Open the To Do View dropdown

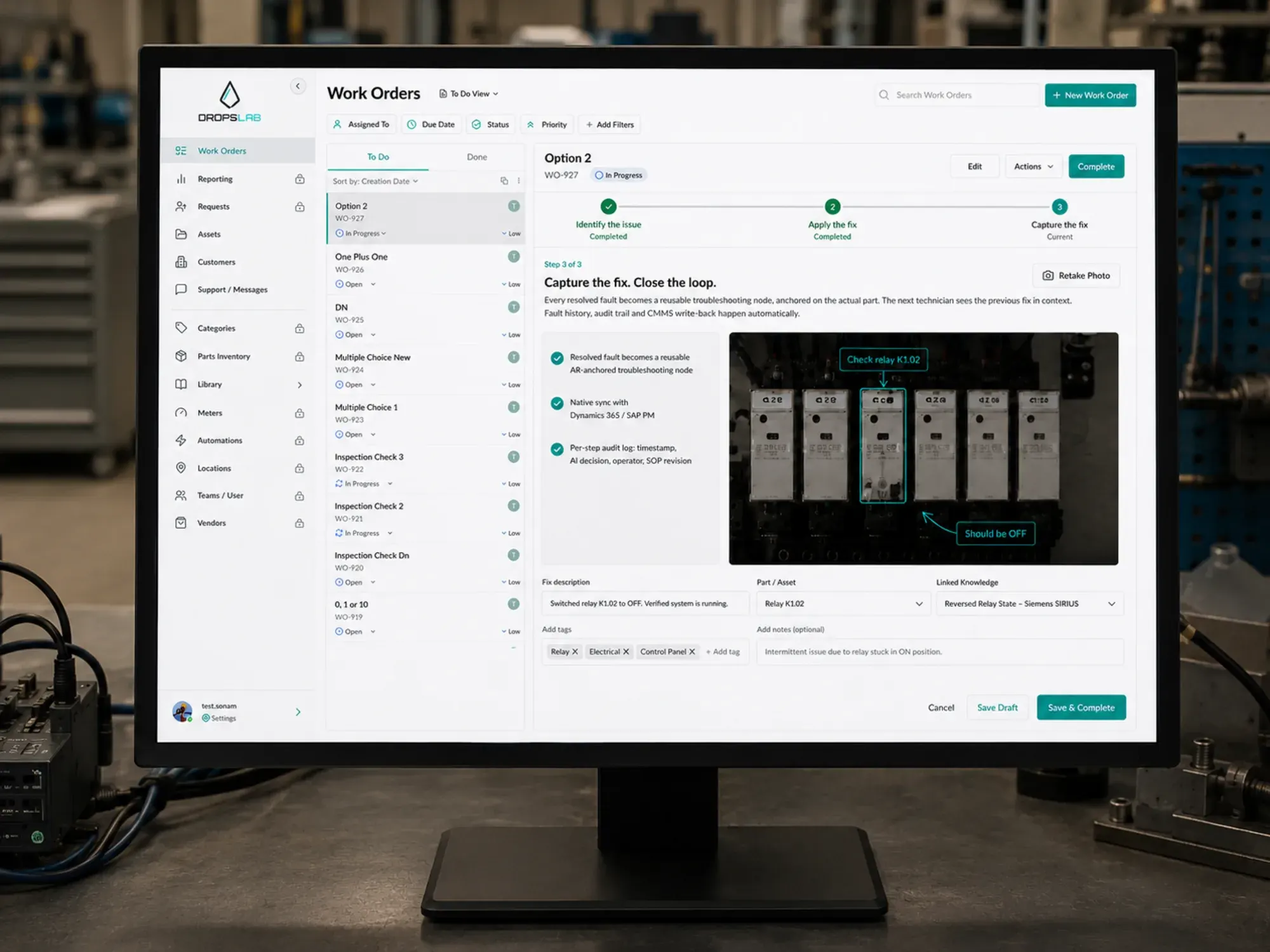click(x=469, y=94)
